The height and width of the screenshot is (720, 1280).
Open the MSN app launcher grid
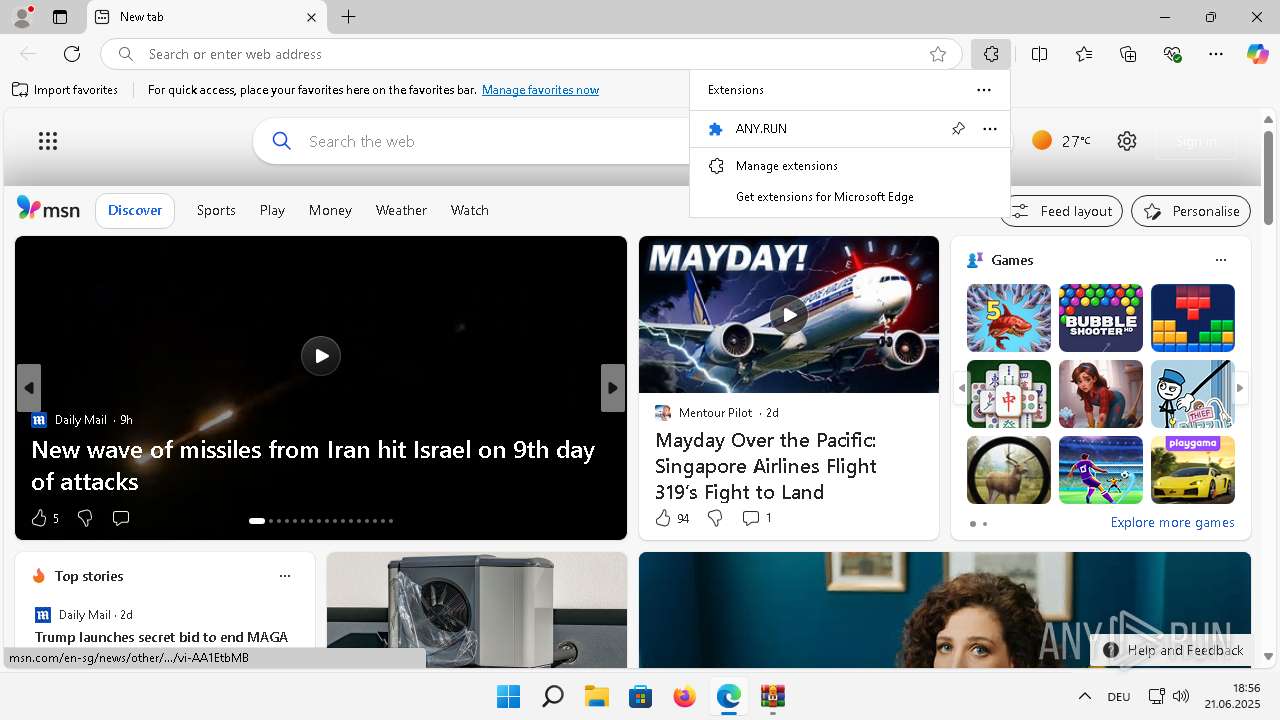coord(48,141)
